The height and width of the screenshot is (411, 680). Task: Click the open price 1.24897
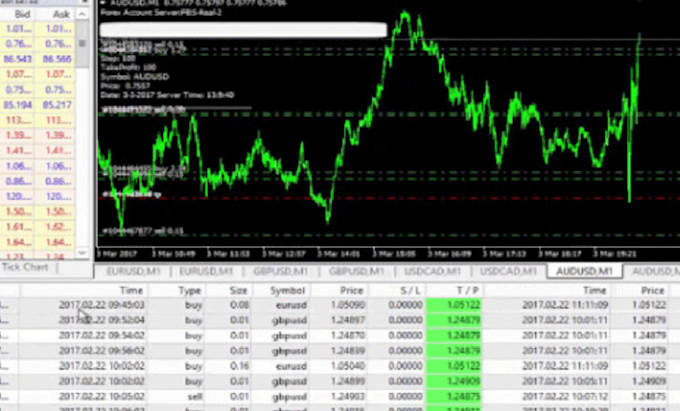(x=348, y=320)
